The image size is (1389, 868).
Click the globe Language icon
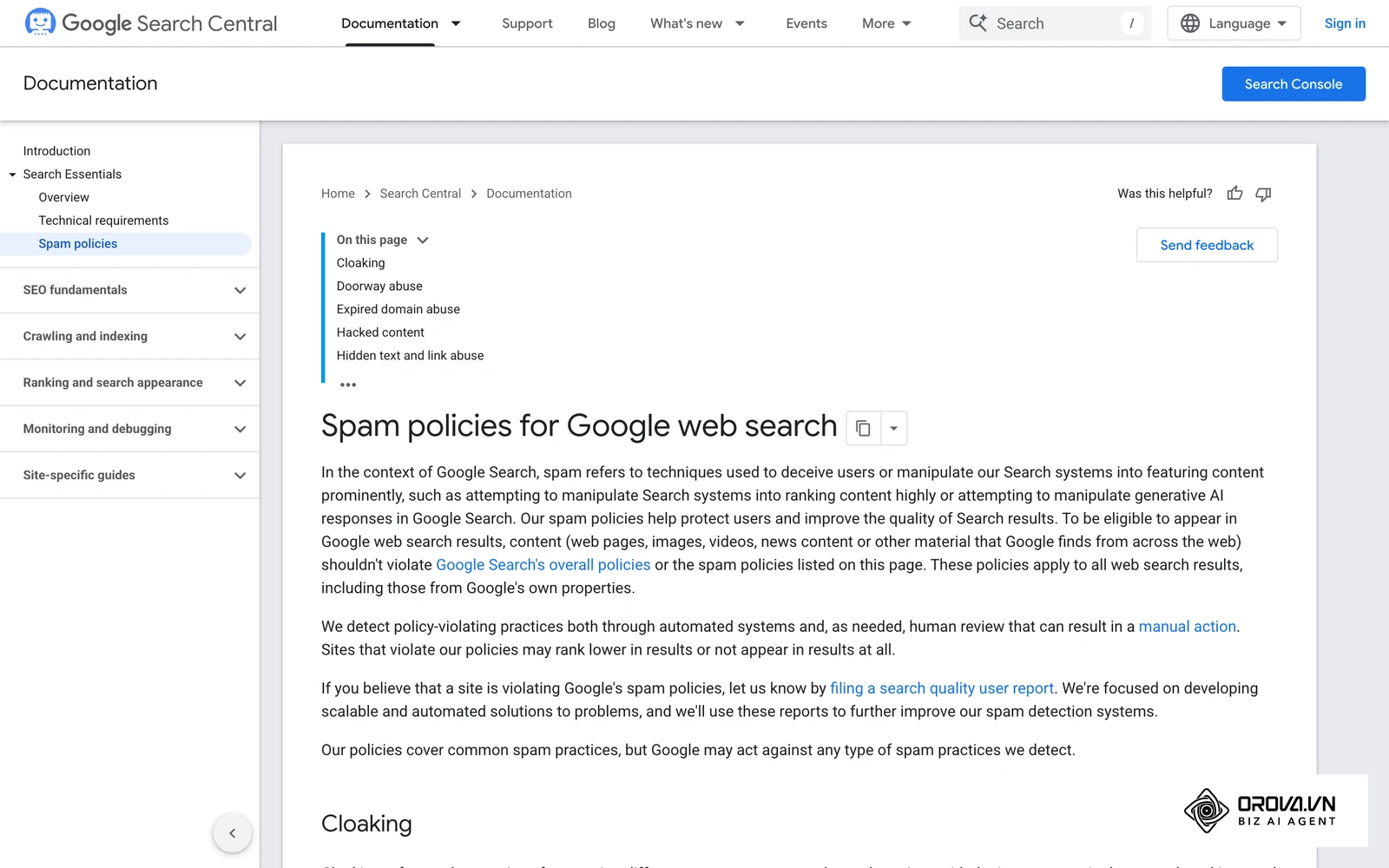(x=1190, y=23)
